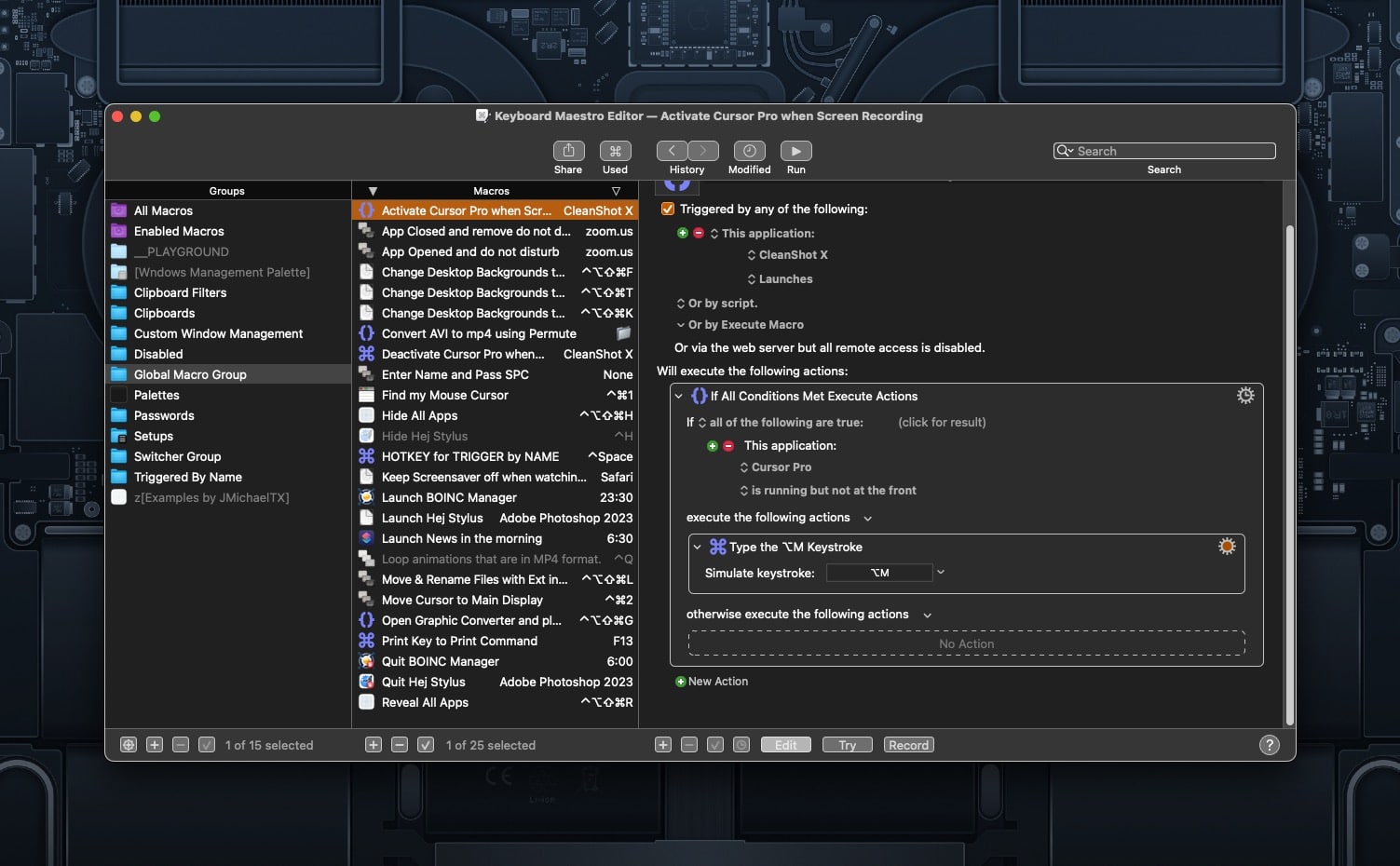Click the help question mark button
This screenshot has width=1400, height=866.
pyautogui.click(x=1269, y=745)
